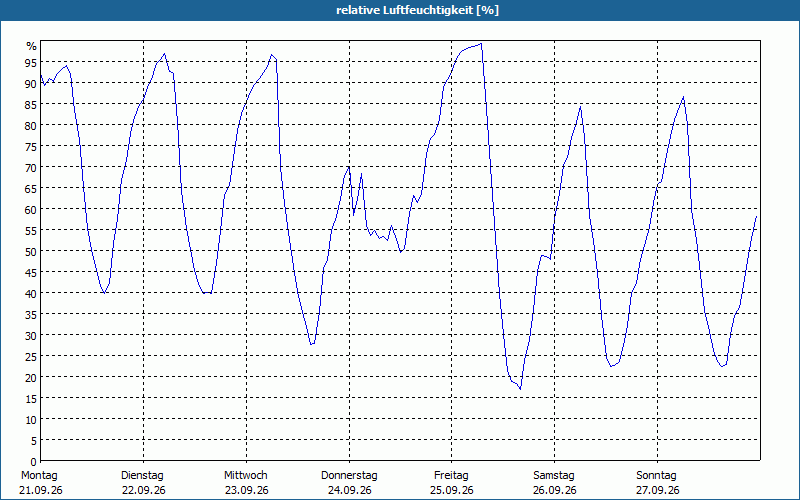
Task: Select the Mittwoch day label
Action: (245, 475)
